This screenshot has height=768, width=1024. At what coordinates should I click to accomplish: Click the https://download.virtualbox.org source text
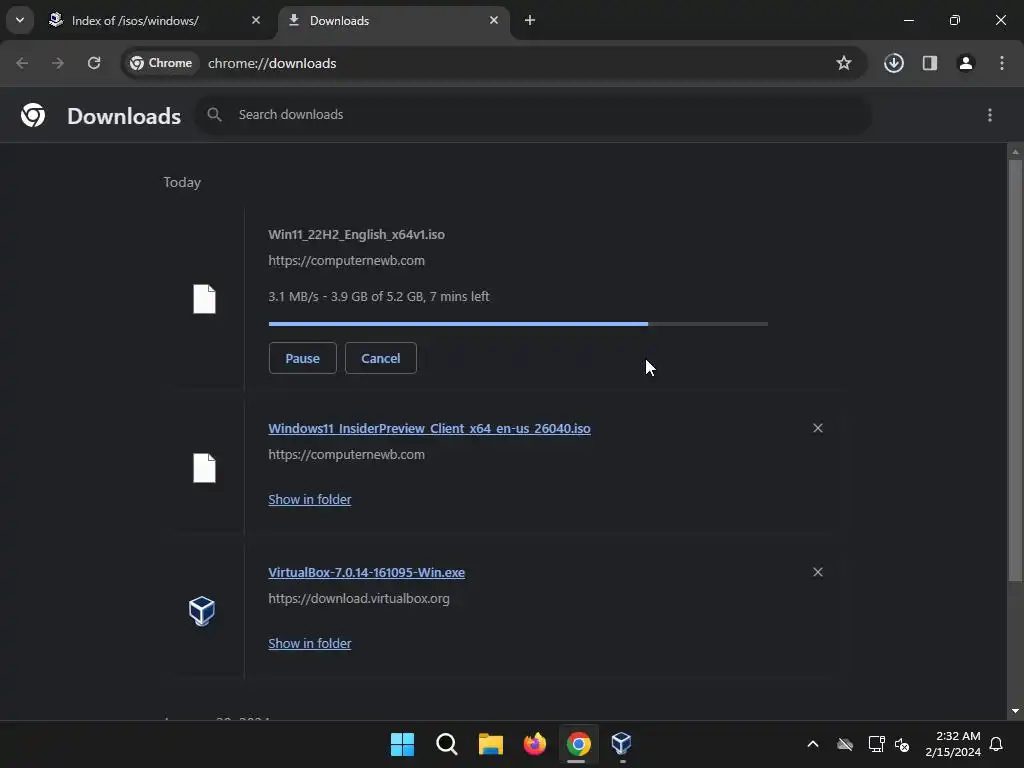coord(359,599)
